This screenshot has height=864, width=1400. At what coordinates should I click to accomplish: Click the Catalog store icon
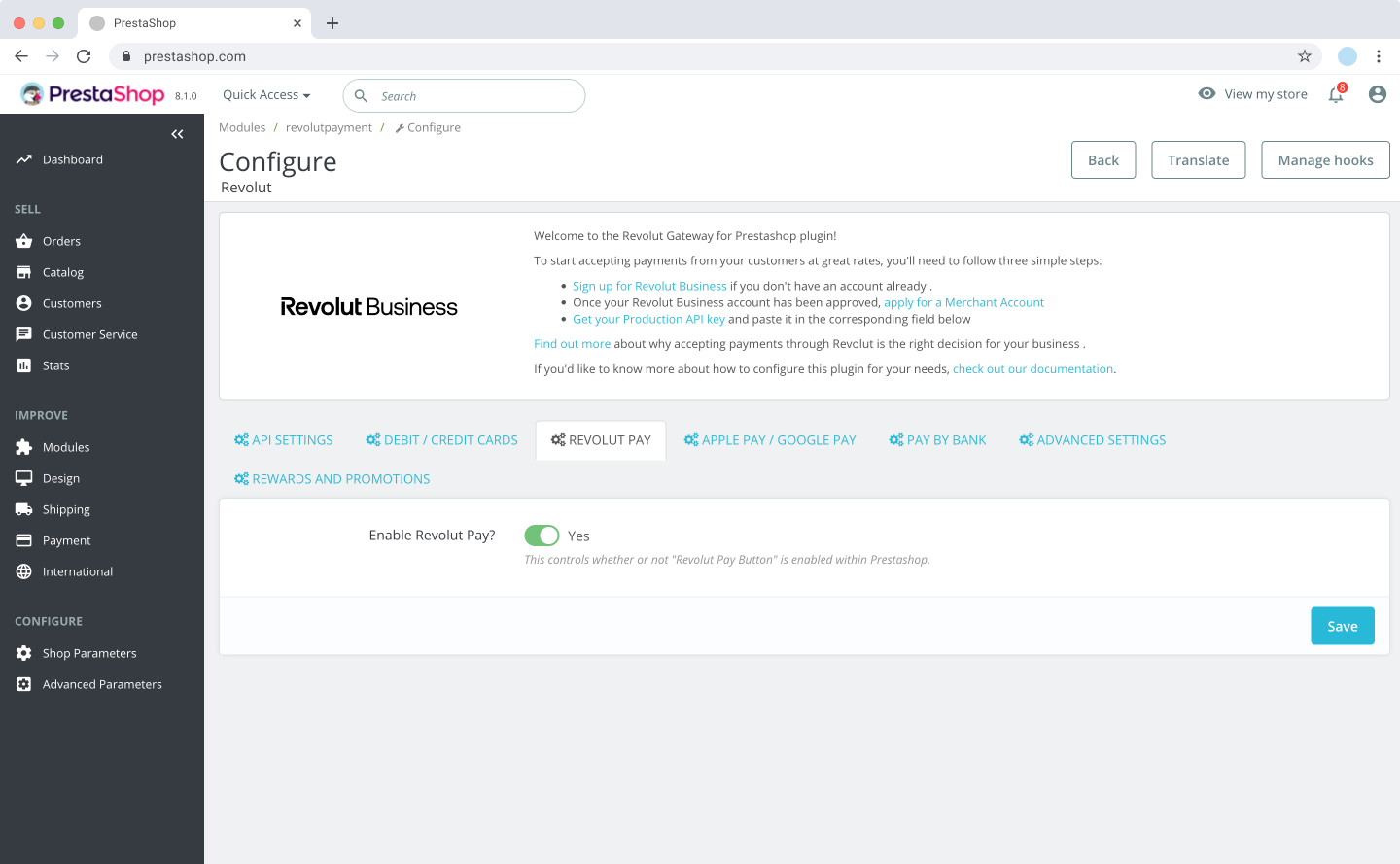pos(24,272)
